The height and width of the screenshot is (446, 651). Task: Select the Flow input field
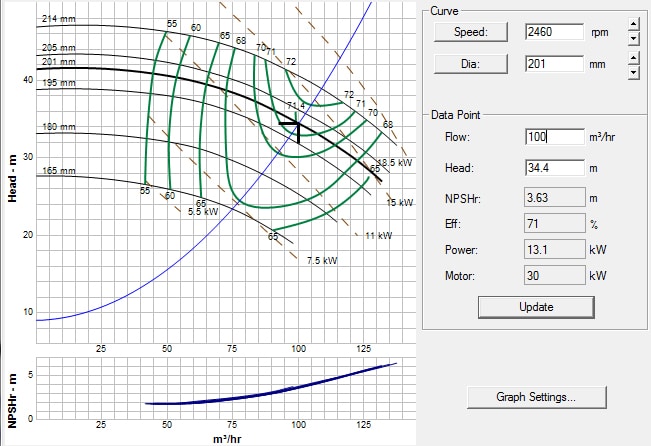[554, 137]
